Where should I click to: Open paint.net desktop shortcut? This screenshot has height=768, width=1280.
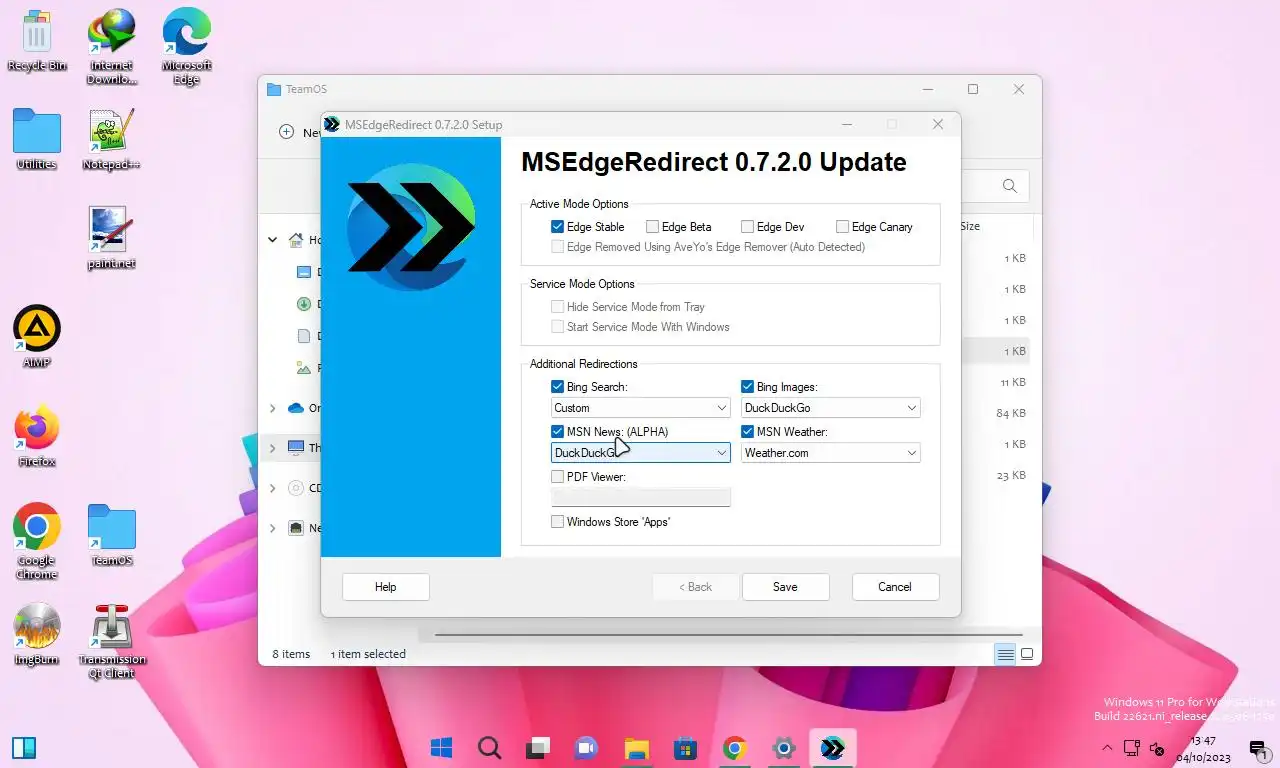click(111, 238)
